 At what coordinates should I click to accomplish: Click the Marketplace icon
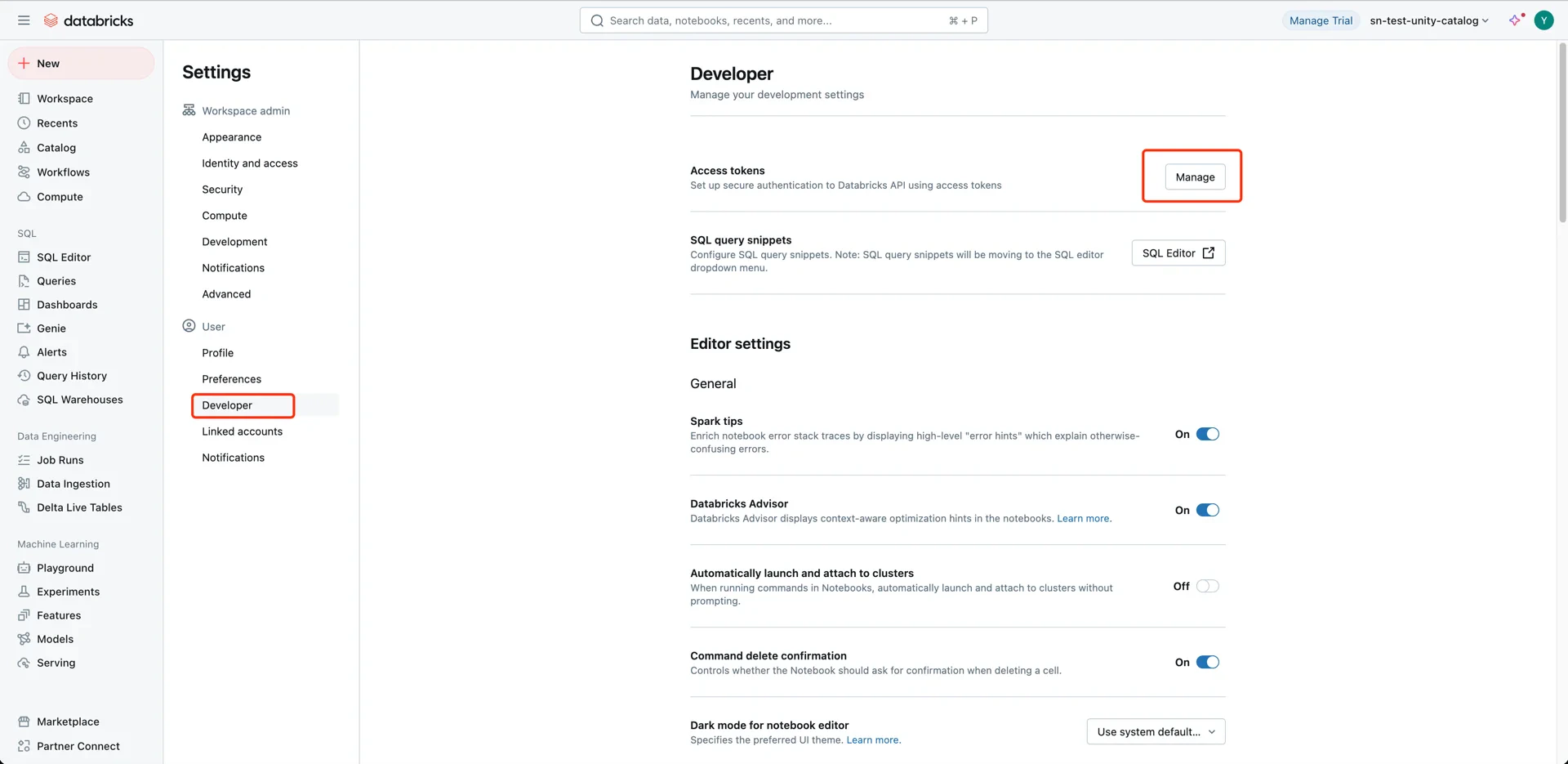tap(24, 721)
